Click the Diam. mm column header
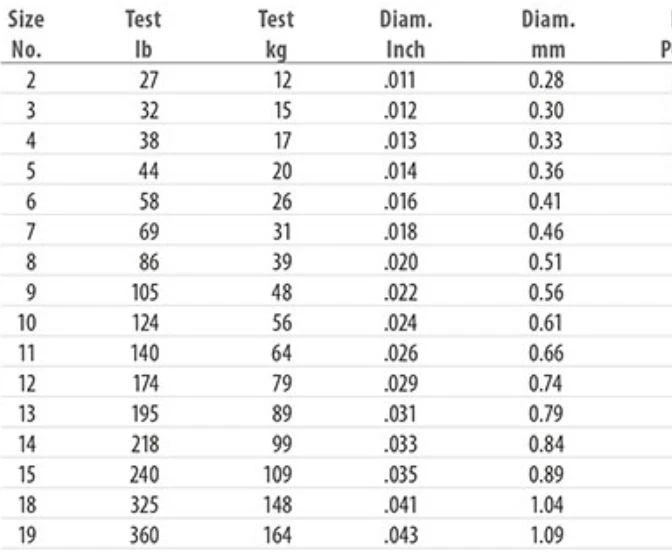The image size is (672, 552). click(x=548, y=35)
